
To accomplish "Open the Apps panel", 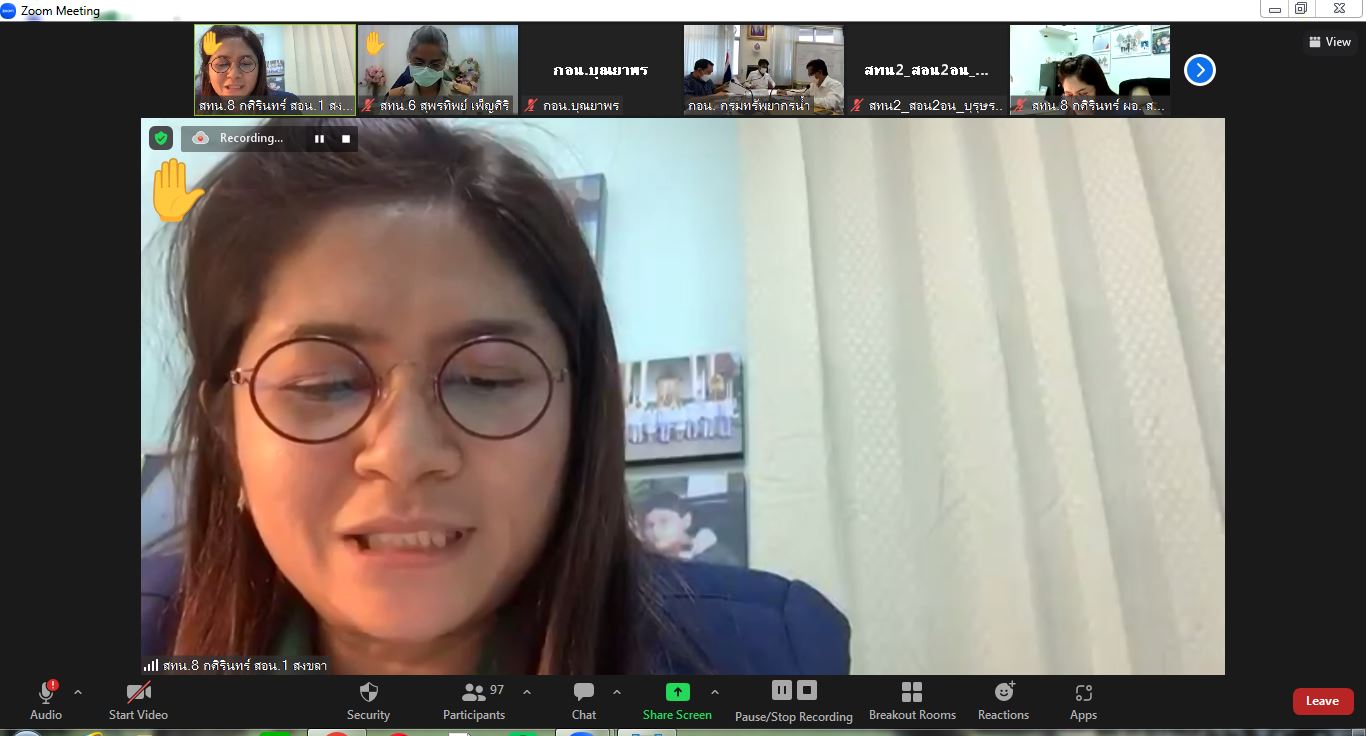I will (1083, 700).
